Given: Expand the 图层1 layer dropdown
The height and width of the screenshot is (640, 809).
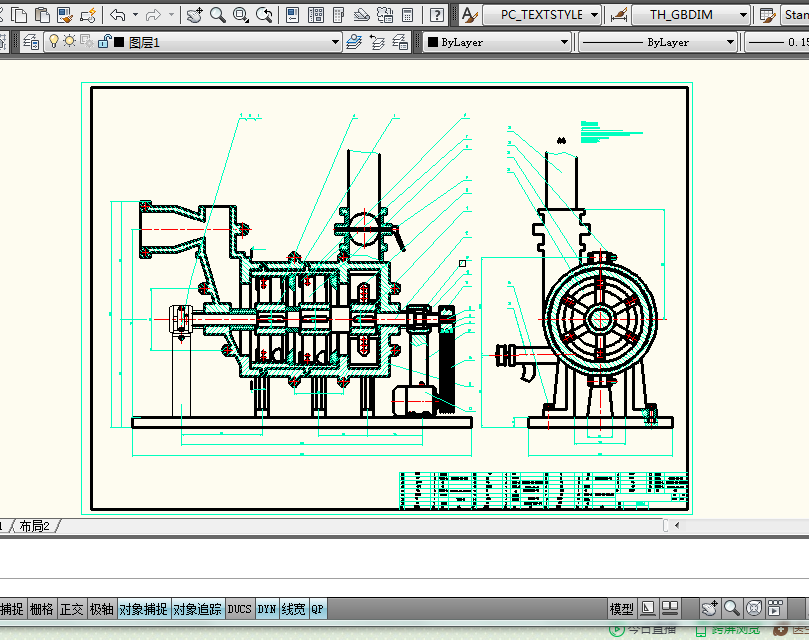Looking at the screenshot, I should tap(336, 42).
